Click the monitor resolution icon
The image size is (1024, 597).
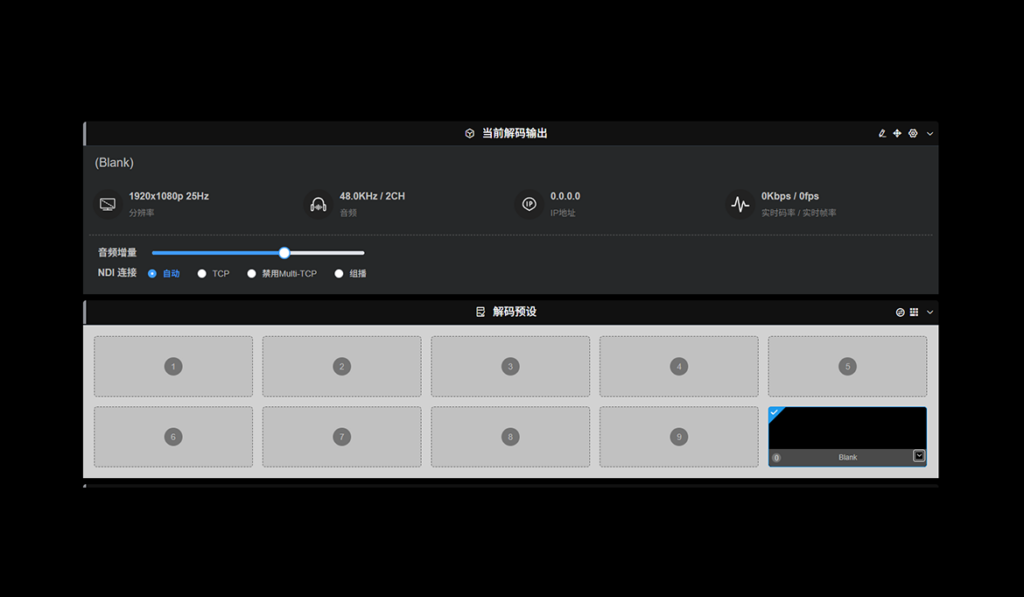[108, 204]
